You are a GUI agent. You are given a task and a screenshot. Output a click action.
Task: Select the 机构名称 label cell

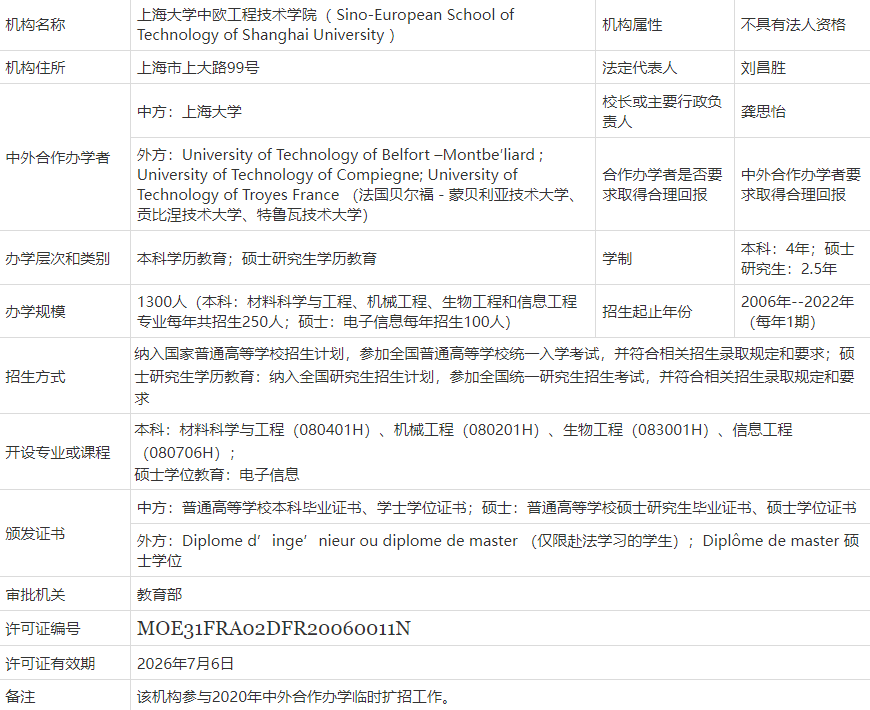coord(36,25)
